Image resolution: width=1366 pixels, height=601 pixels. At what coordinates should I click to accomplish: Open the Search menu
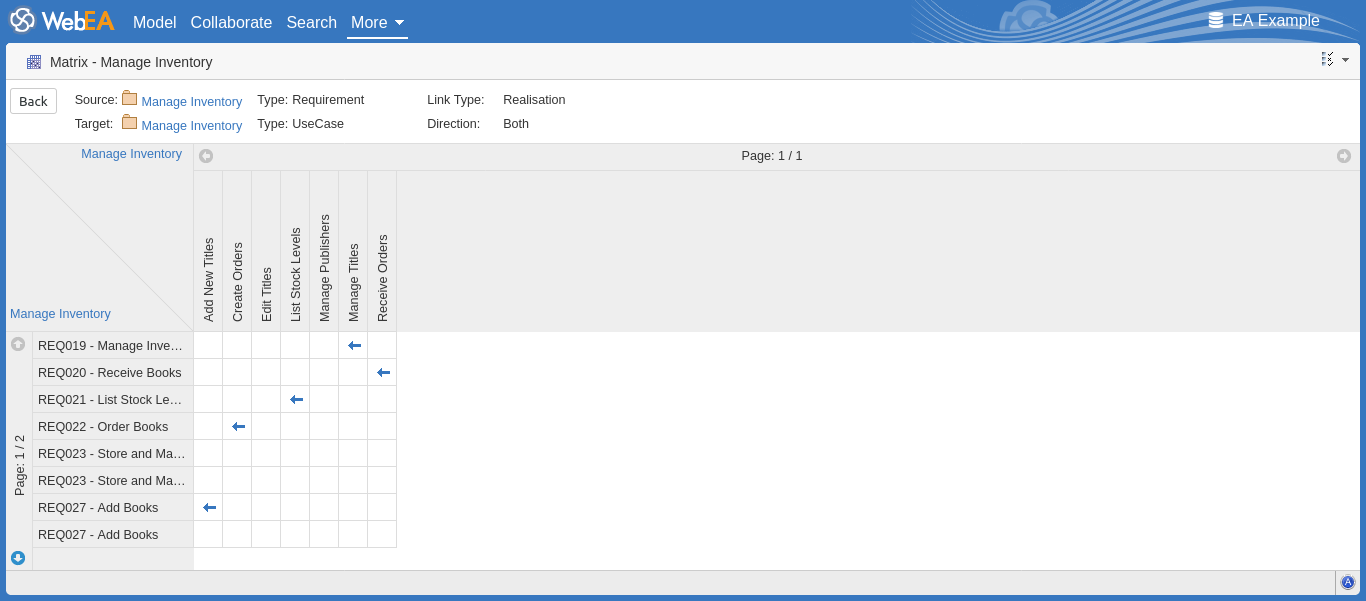pos(311,22)
